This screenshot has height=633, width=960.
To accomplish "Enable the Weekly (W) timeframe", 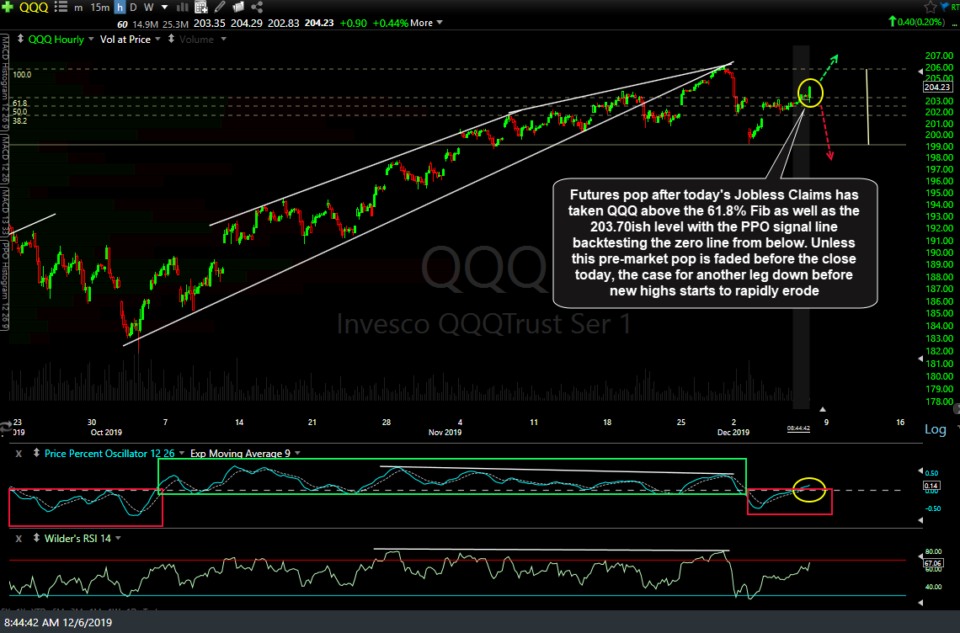I will tap(149, 7).
